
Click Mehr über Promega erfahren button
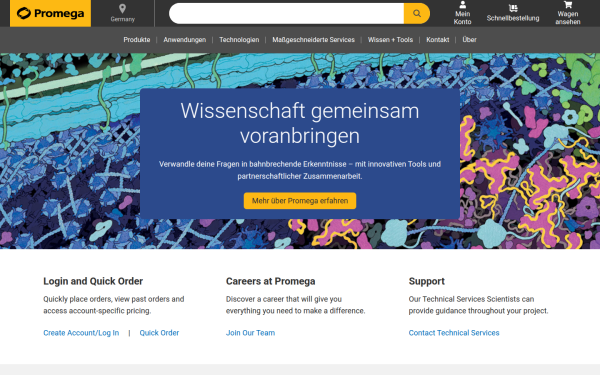[x=300, y=201]
